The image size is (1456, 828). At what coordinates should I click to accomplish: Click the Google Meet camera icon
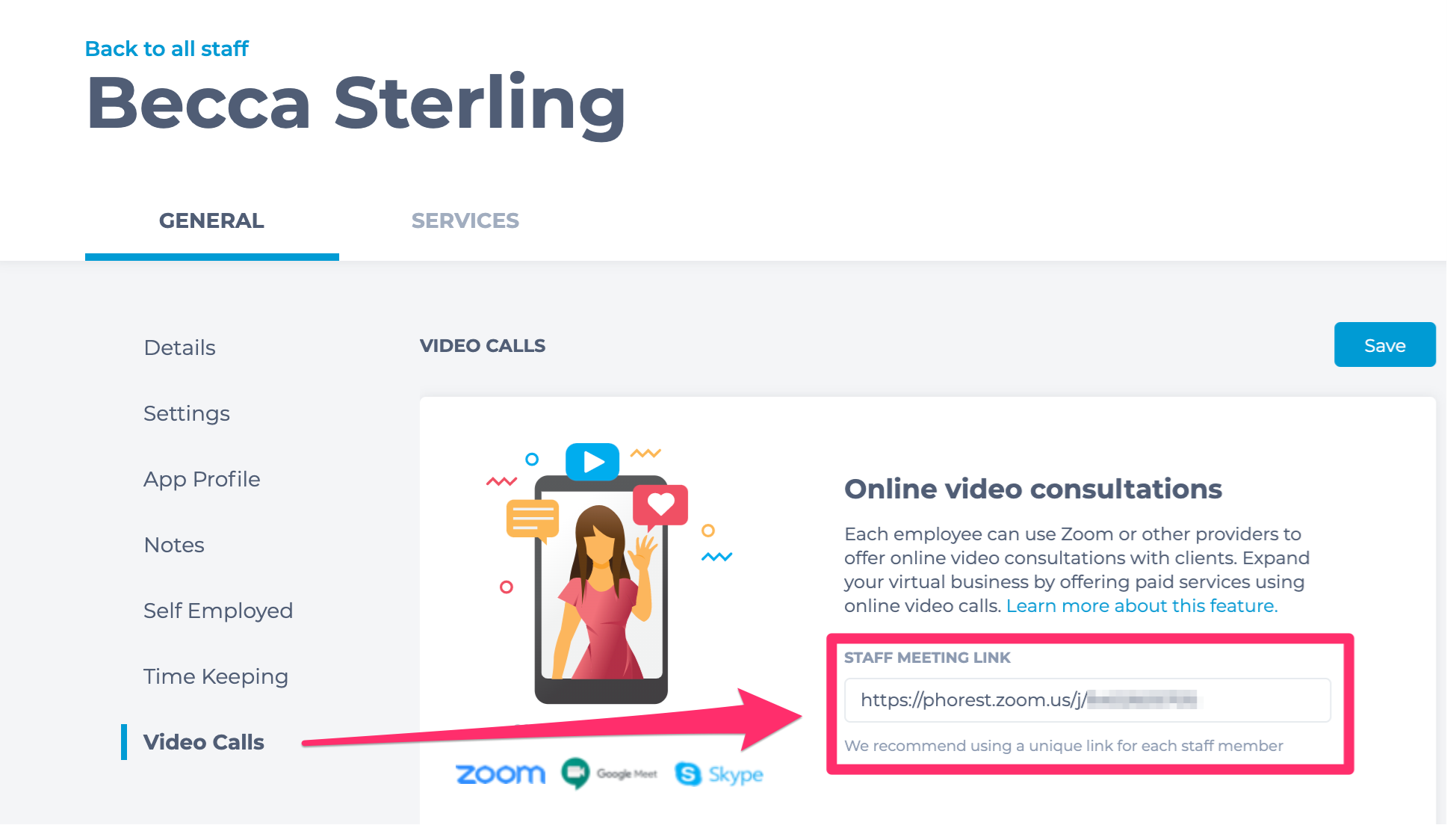pos(575,773)
